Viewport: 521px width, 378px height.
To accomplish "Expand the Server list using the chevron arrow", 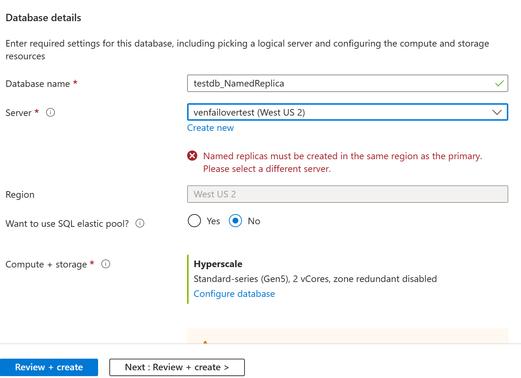I will (x=497, y=112).
